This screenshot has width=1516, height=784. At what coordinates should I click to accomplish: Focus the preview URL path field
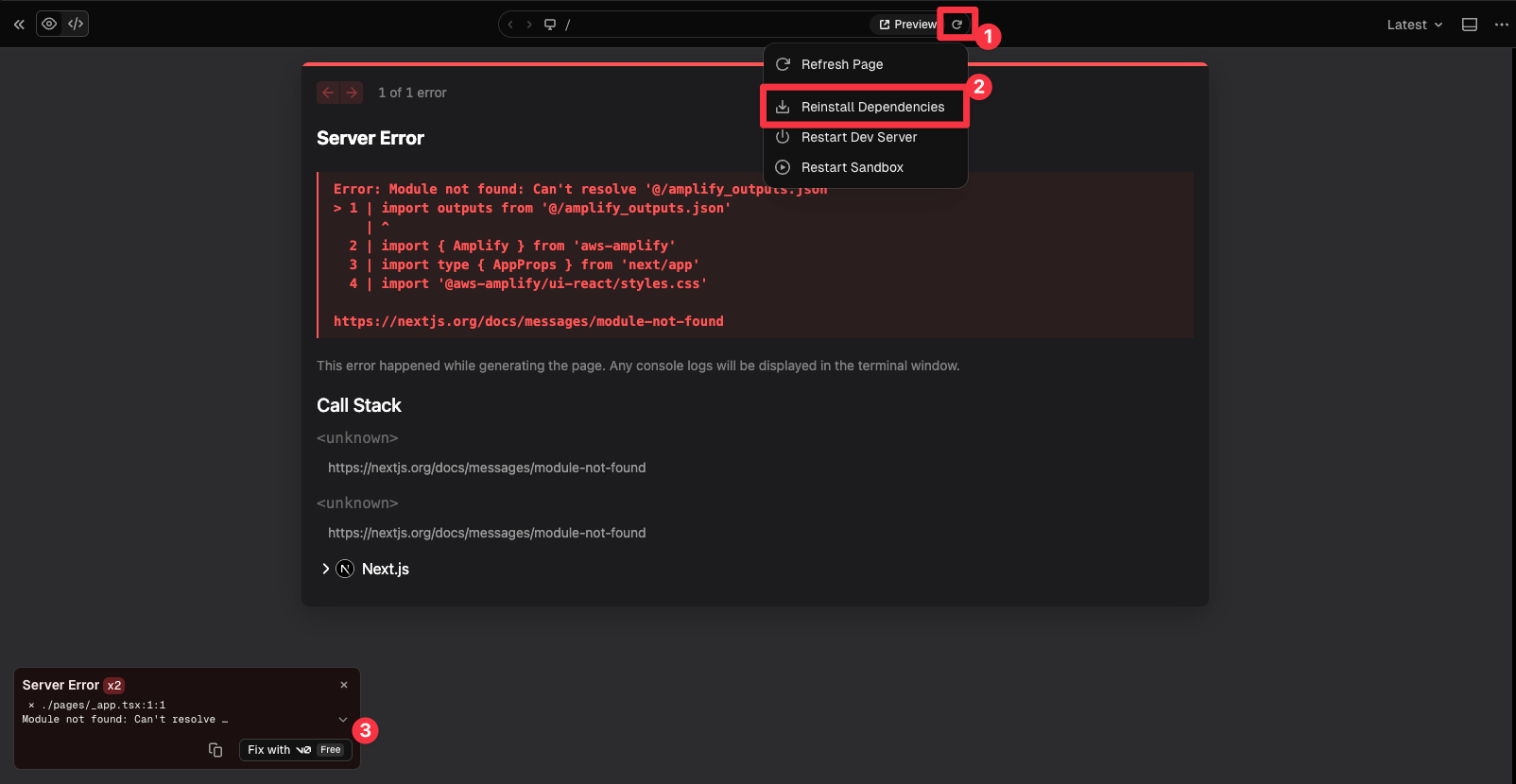(x=714, y=25)
